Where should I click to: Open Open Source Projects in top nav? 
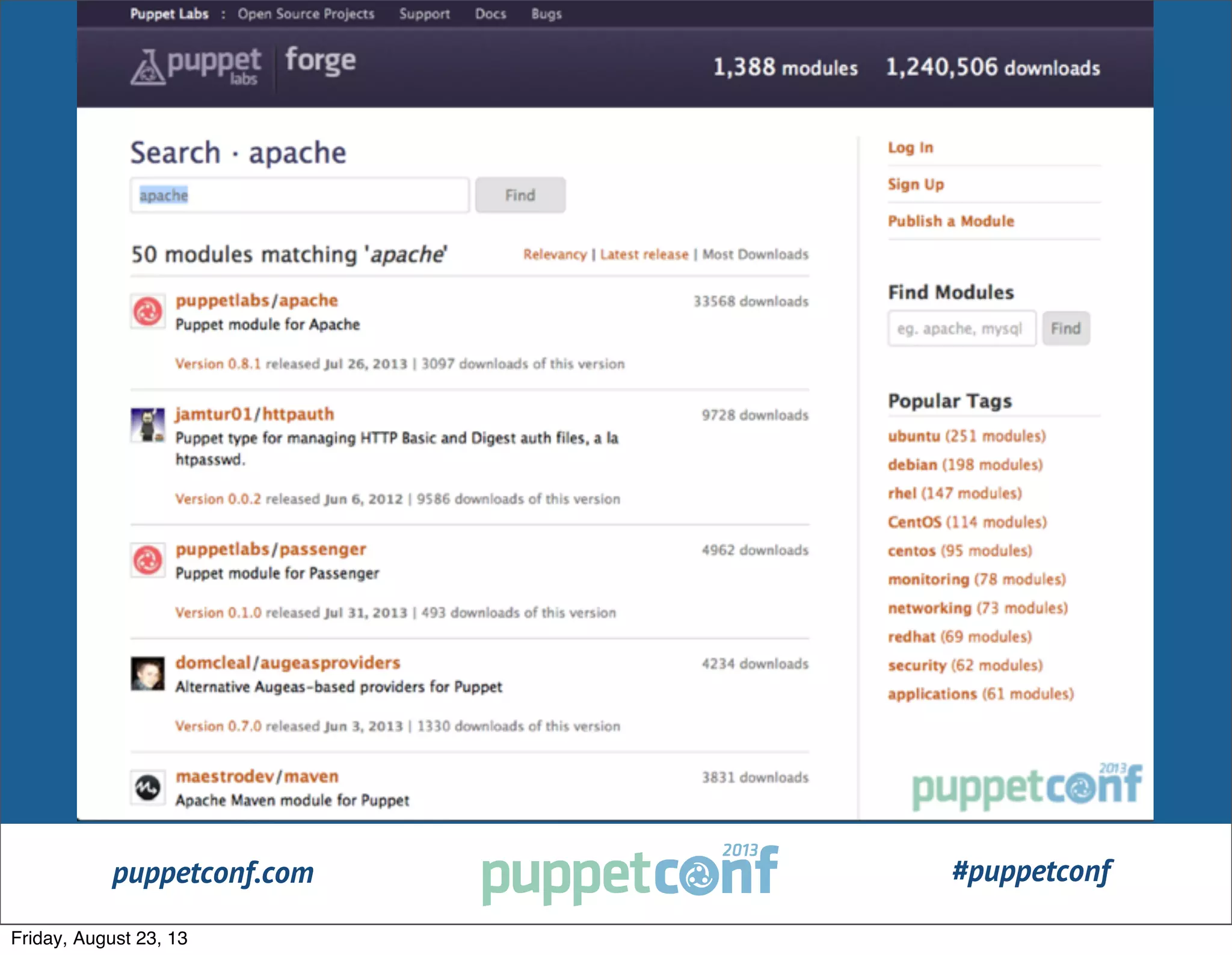tap(306, 14)
